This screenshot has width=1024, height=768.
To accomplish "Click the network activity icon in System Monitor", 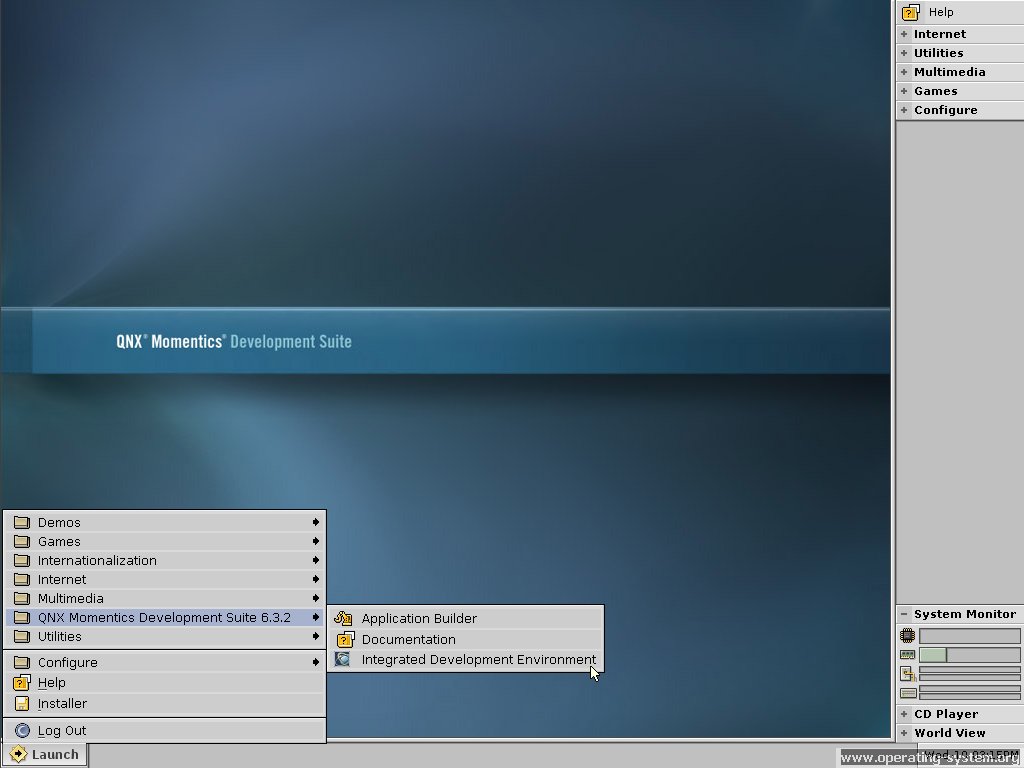I will click(x=908, y=673).
